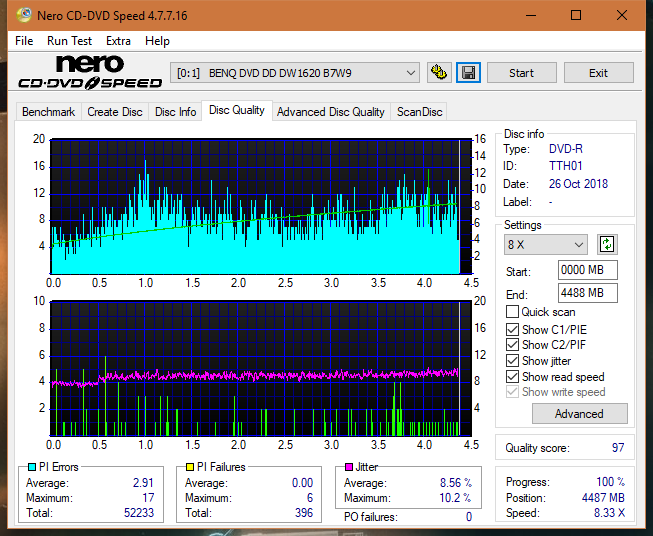Image resolution: width=653 pixels, height=536 pixels.
Task: Switch to the Disc Info tab
Action: (175, 112)
